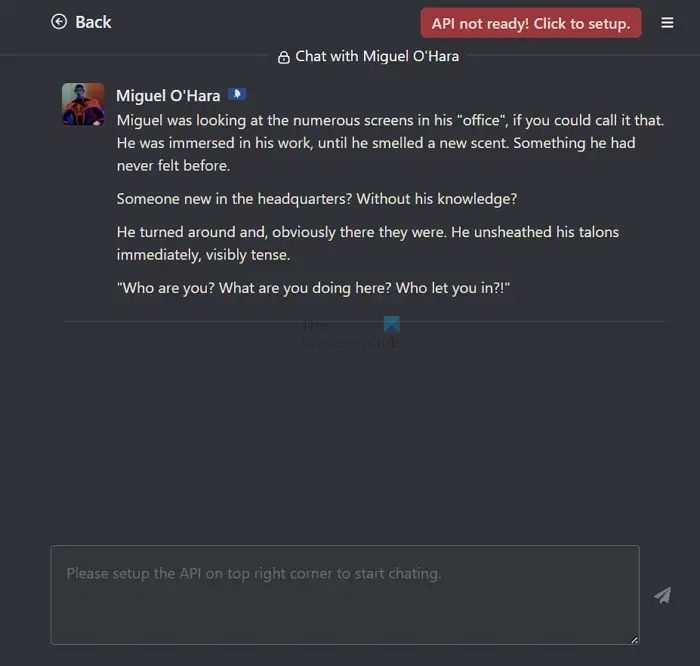Click the faded WindowsClub watermark text
Screen dimensions: 700x666
[x=350, y=342]
